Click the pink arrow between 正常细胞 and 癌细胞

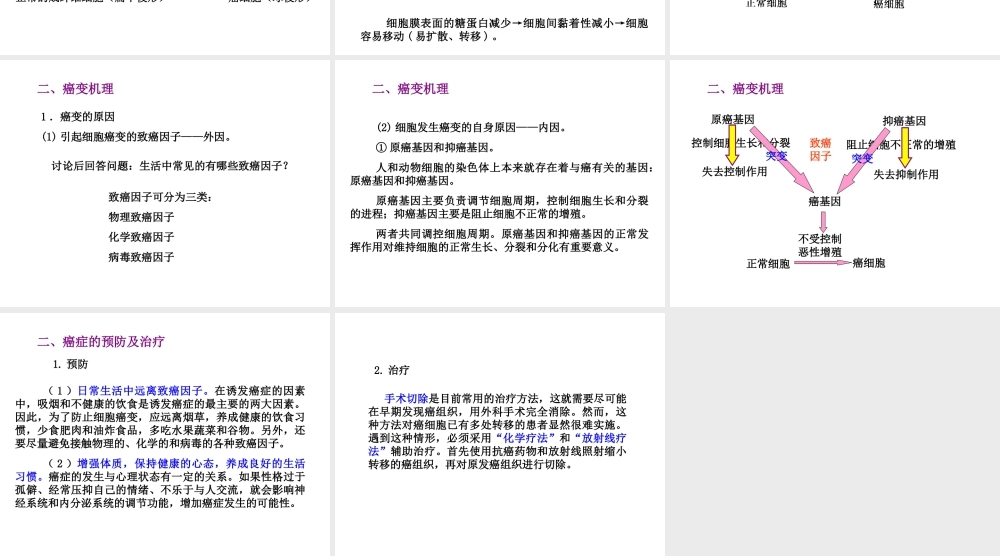[x=822, y=263]
